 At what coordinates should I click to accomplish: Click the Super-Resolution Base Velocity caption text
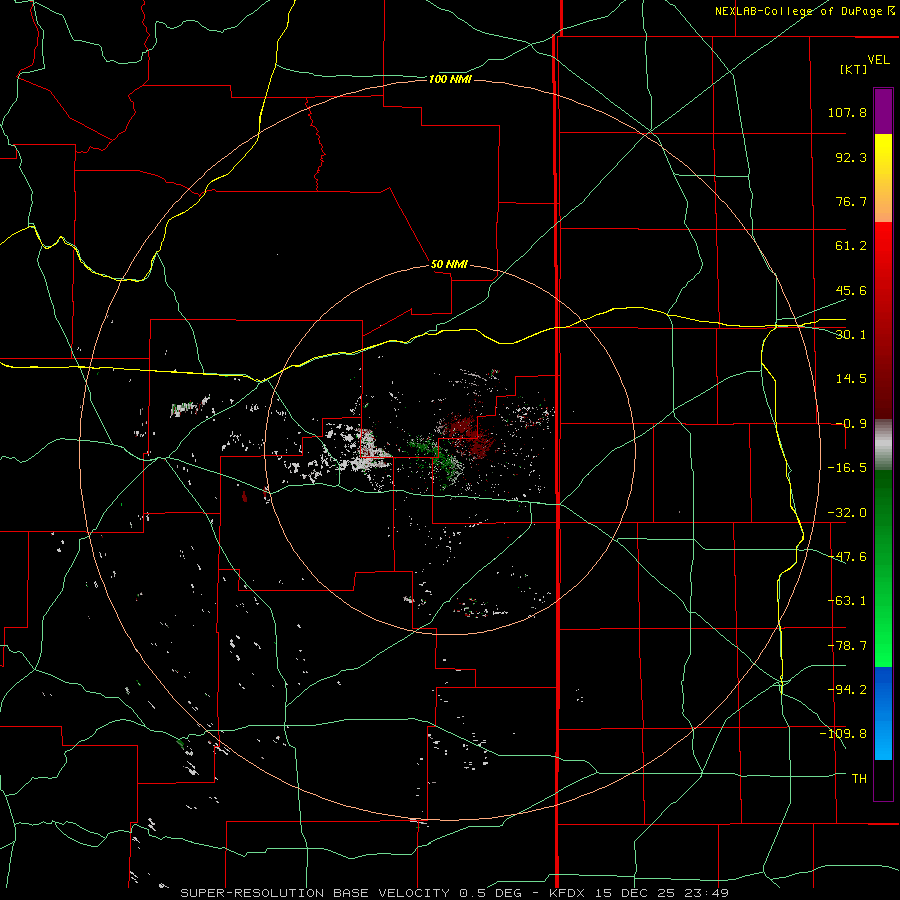coord(455,893)
